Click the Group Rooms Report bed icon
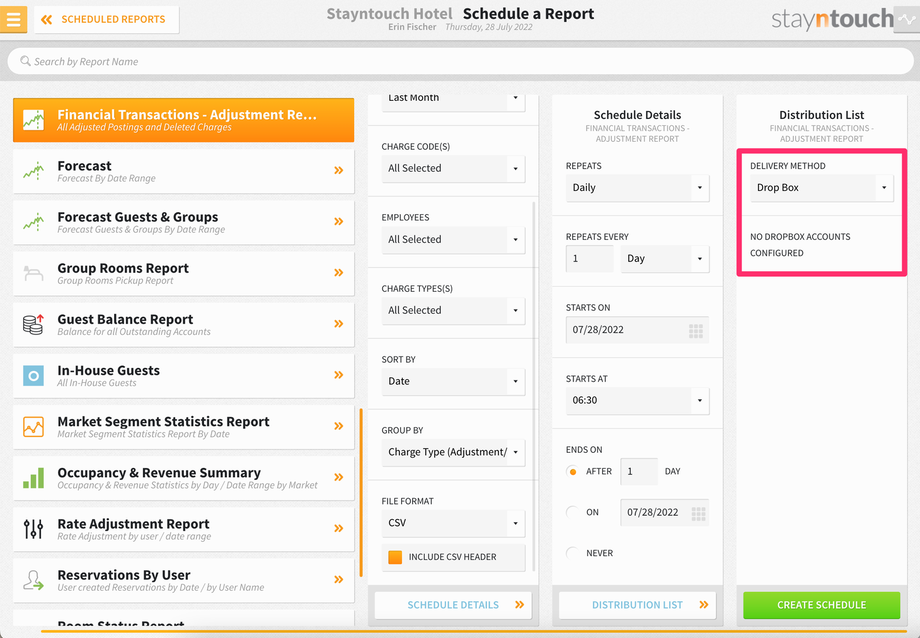This screenshot has height=638, width=920. click(x=33, y=273)
